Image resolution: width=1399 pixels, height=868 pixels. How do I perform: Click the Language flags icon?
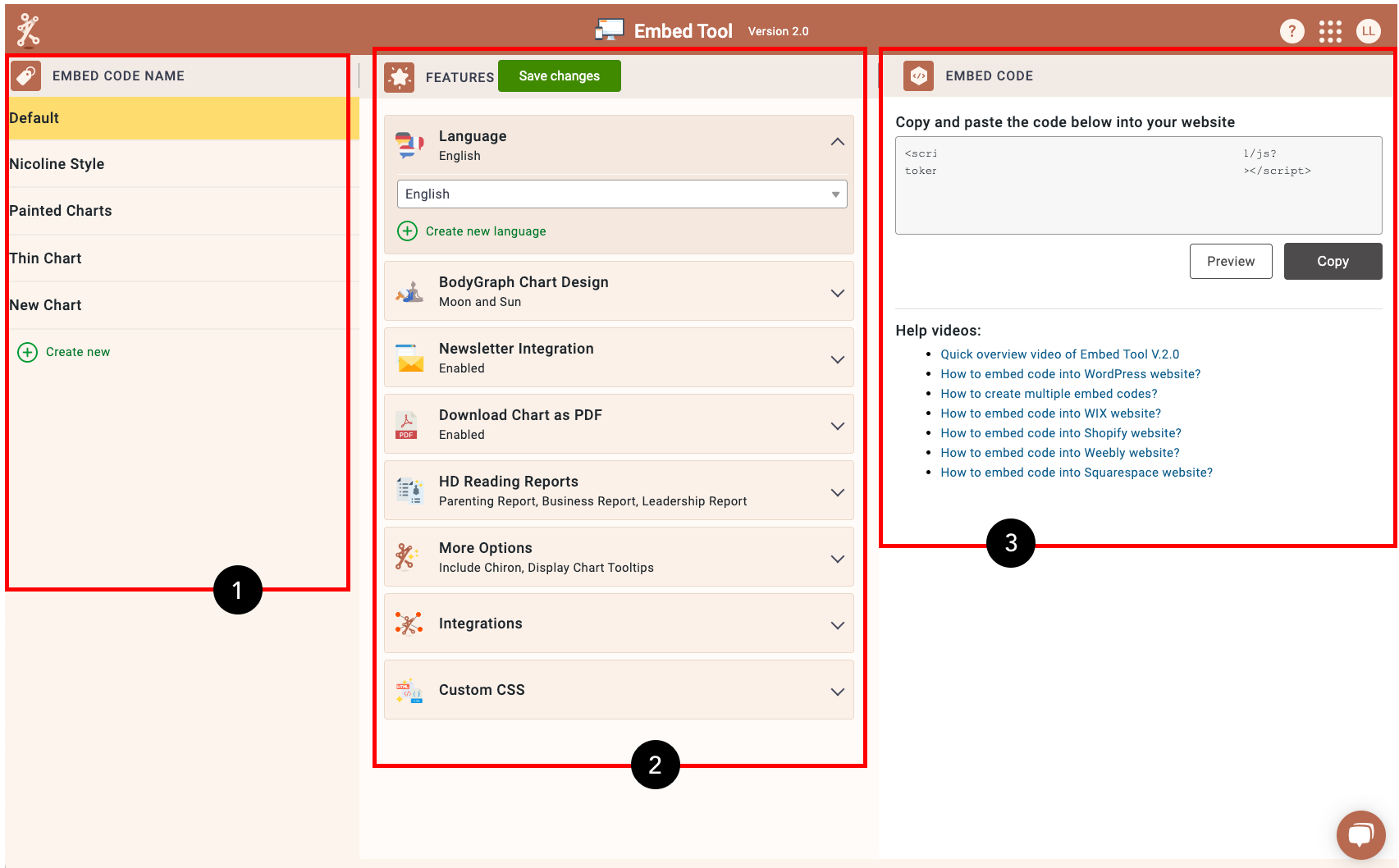(x=409, y=145)
